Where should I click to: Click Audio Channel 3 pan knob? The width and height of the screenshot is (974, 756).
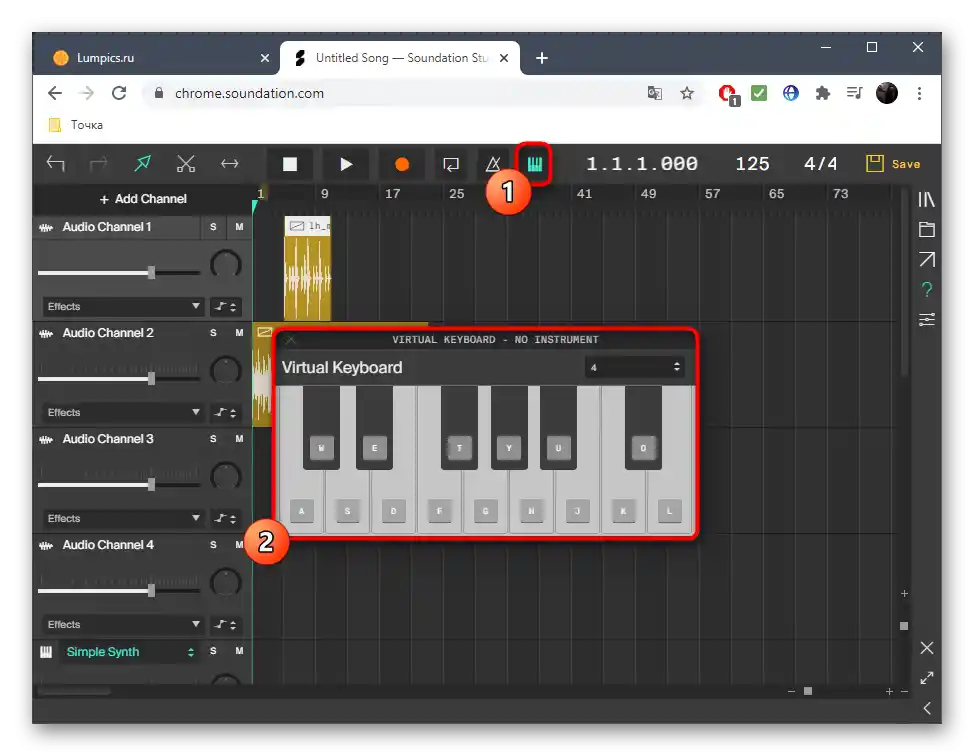click(225, 476)
